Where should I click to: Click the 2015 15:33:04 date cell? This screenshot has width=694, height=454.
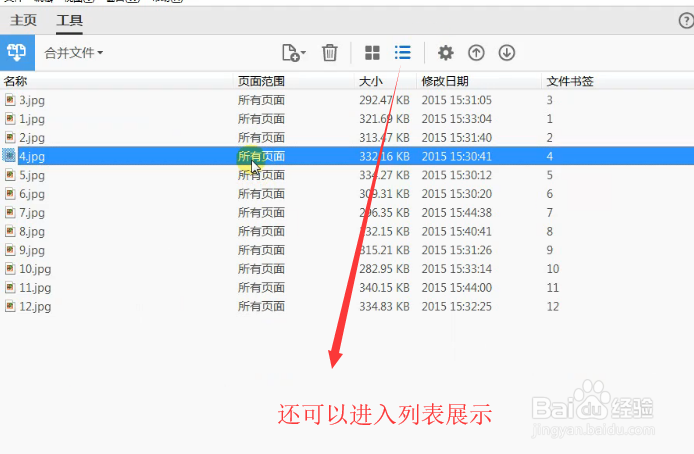(x=456, y=119)
